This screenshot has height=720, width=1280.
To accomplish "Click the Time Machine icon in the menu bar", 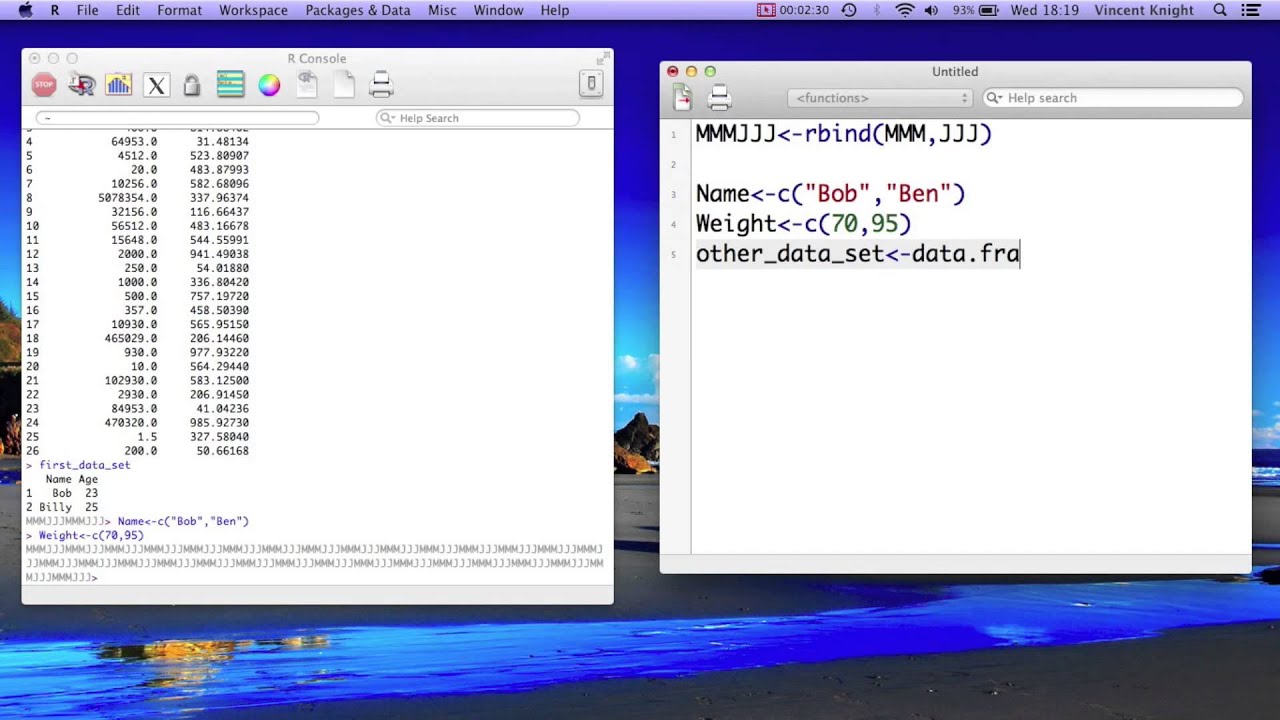I will click(x=849, y=10).
